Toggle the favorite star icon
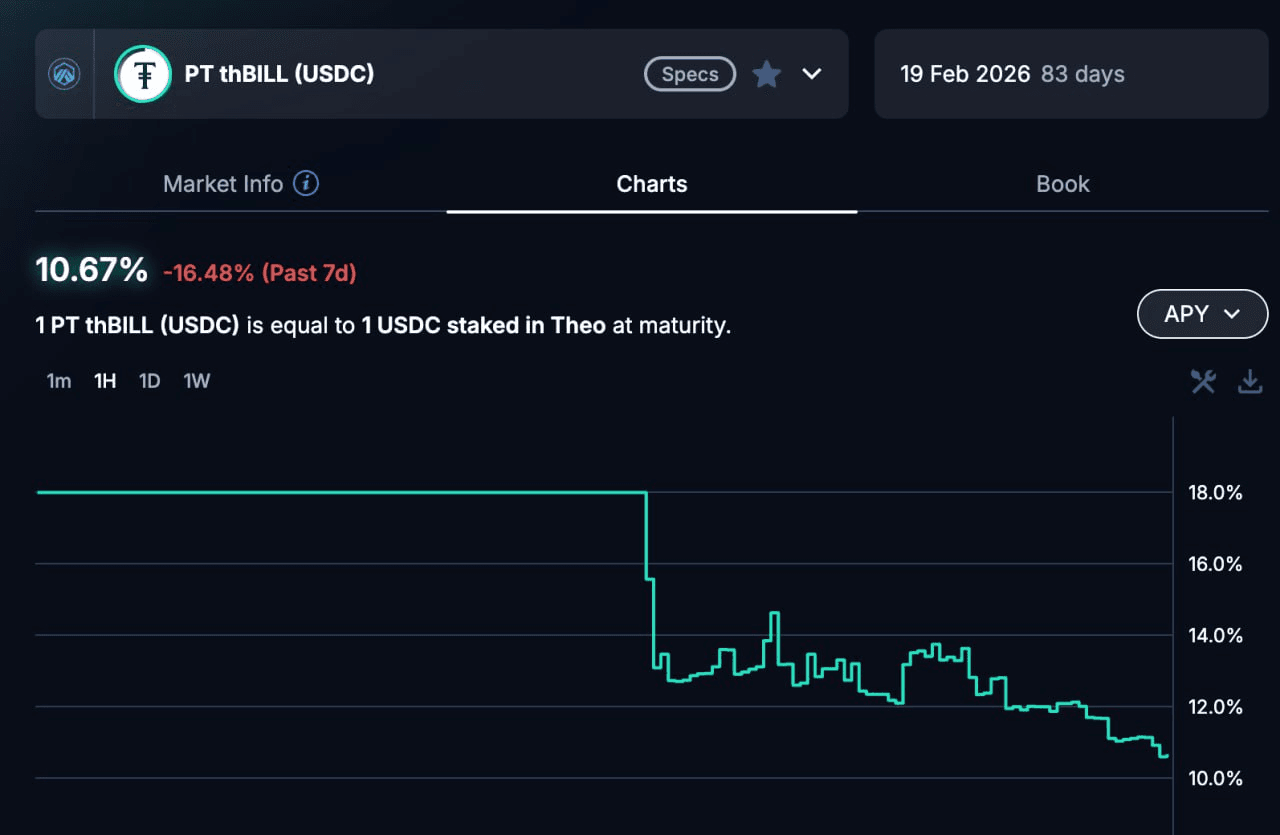The height and width of the screenshot is (835, 1280). (767, 74)
